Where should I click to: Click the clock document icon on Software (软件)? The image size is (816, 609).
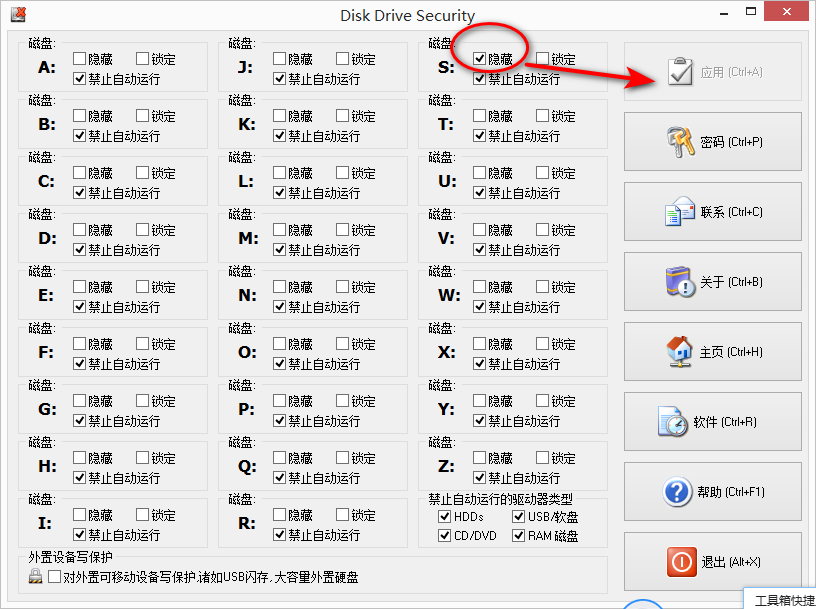coord(672,422)
